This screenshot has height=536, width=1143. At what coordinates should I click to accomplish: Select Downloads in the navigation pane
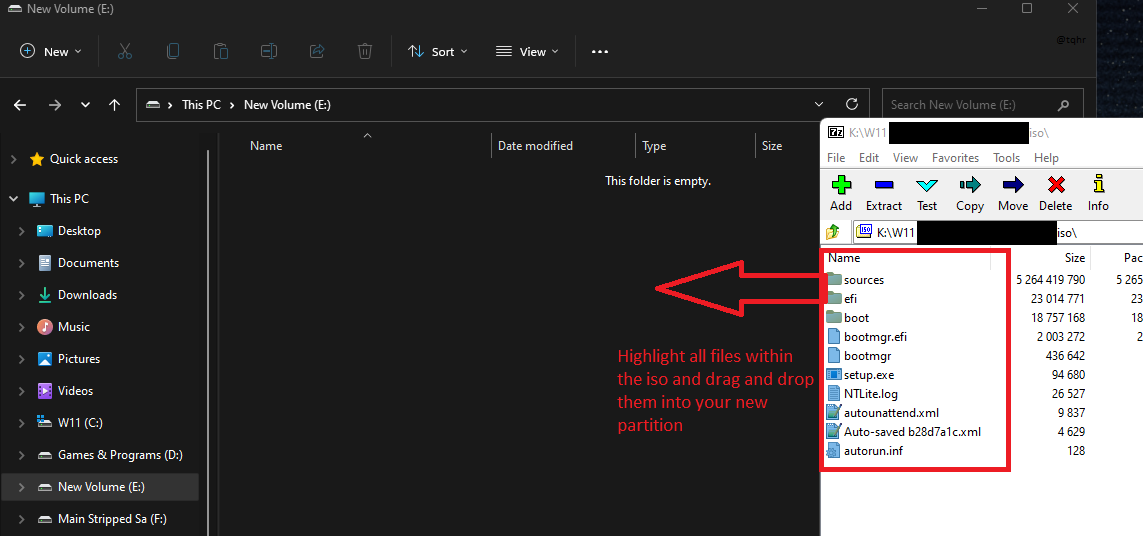(x=87, y=295)
